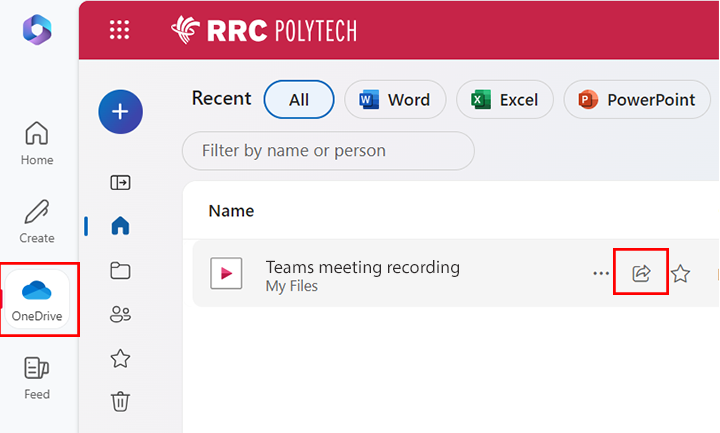The height and width of the screenshot is (433, 720).
Task: Open the Shared people view
Action: click(x=120, y=315)
